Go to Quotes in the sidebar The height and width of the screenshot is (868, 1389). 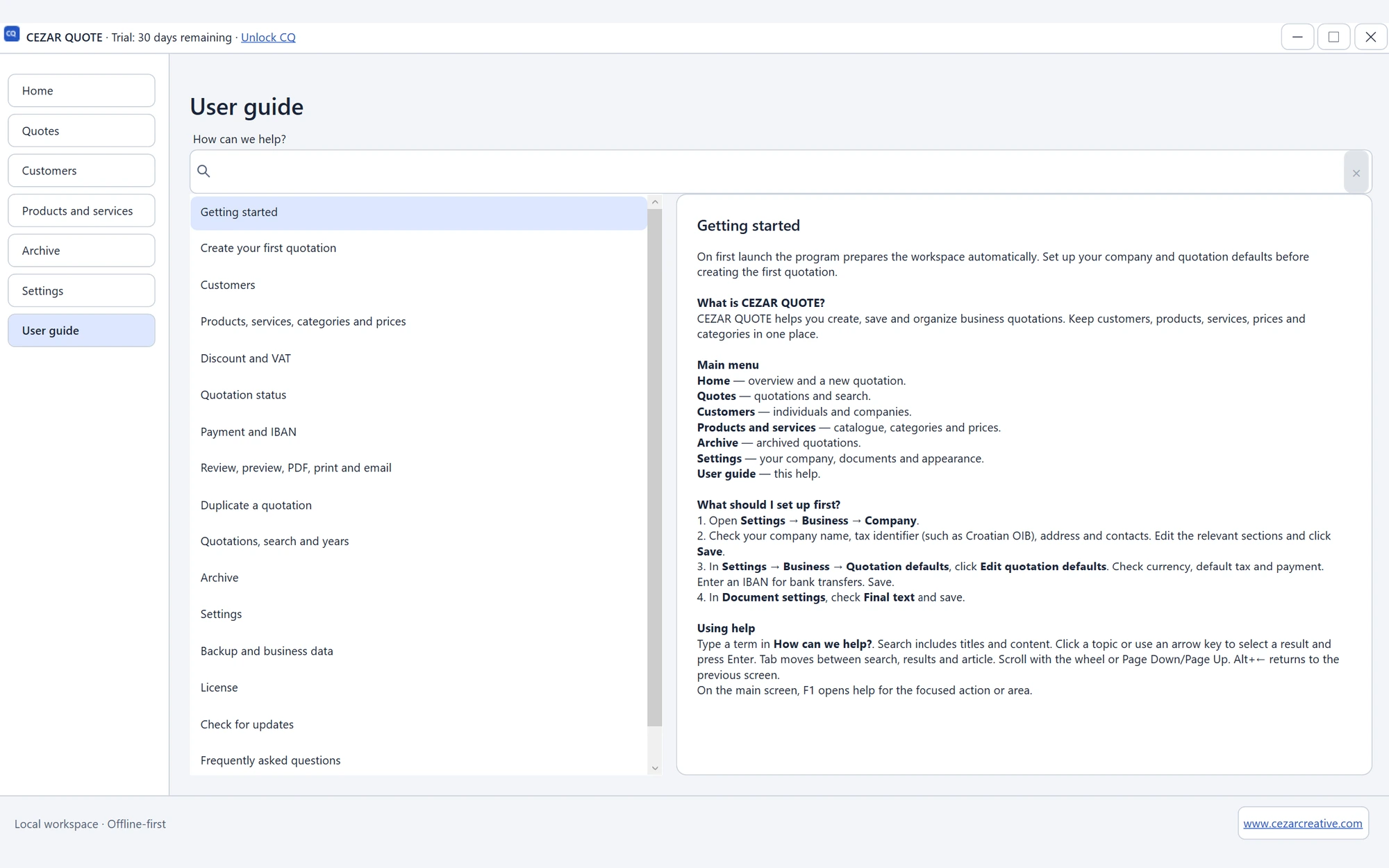tap(81, 131)
